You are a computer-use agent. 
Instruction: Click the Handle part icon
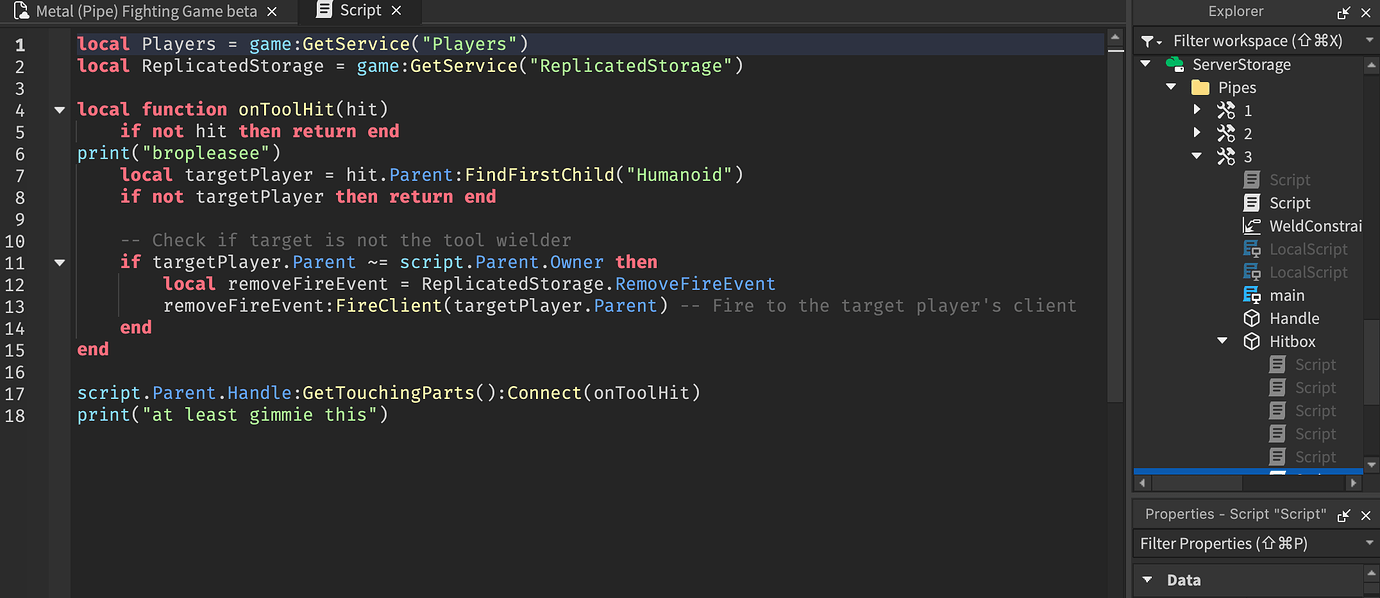click(1251, 318)
